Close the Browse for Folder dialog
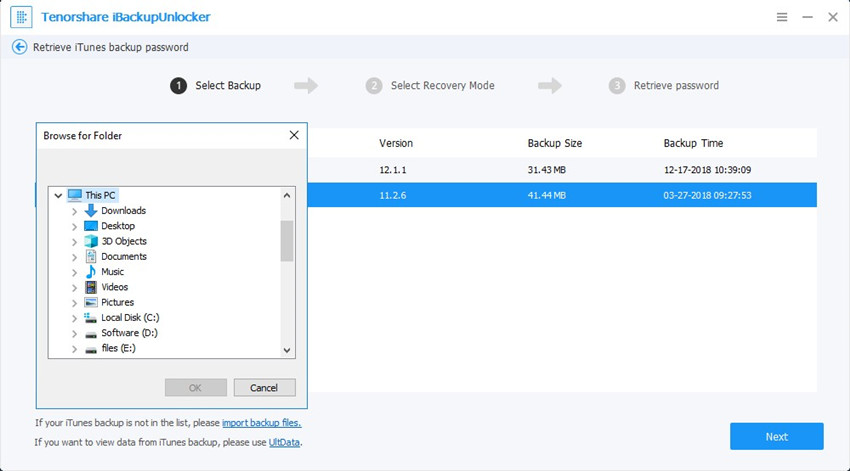Viewport: 850px width, 471px height. (294, 135)
